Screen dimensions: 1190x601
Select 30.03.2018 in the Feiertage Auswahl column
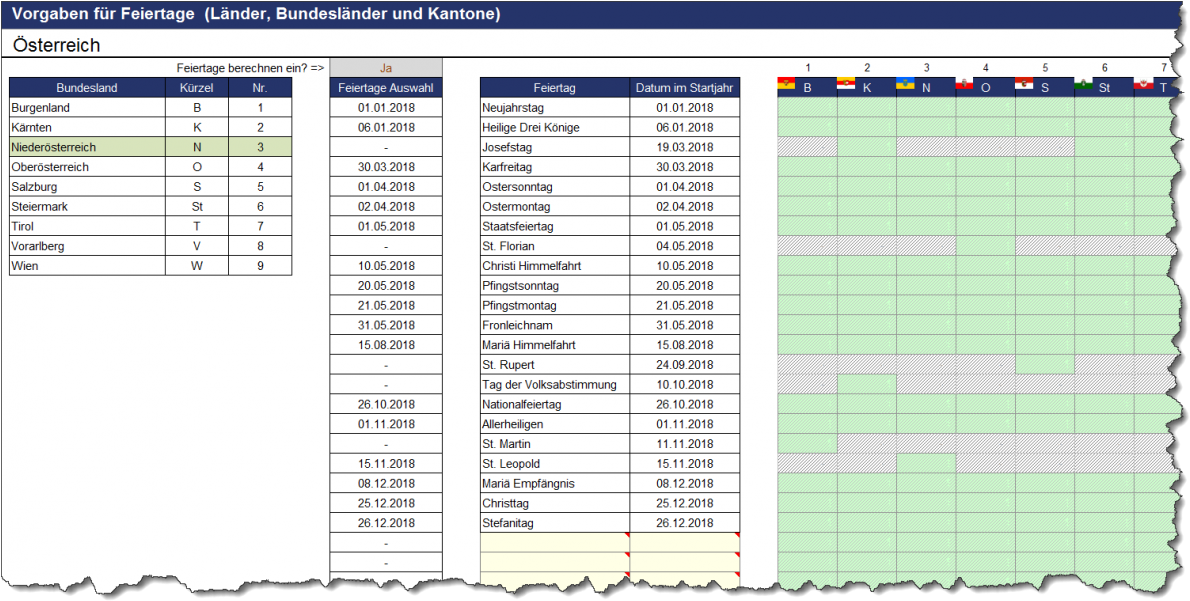click(386, 167)
